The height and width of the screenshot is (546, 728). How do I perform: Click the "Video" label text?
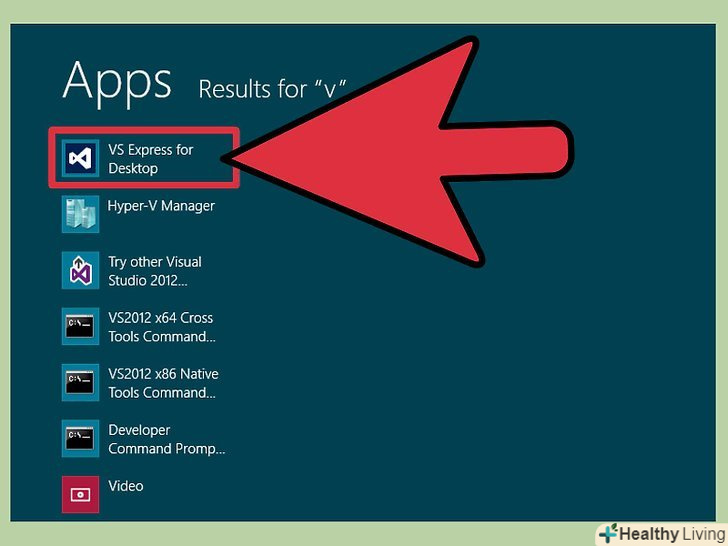[126, 486]
